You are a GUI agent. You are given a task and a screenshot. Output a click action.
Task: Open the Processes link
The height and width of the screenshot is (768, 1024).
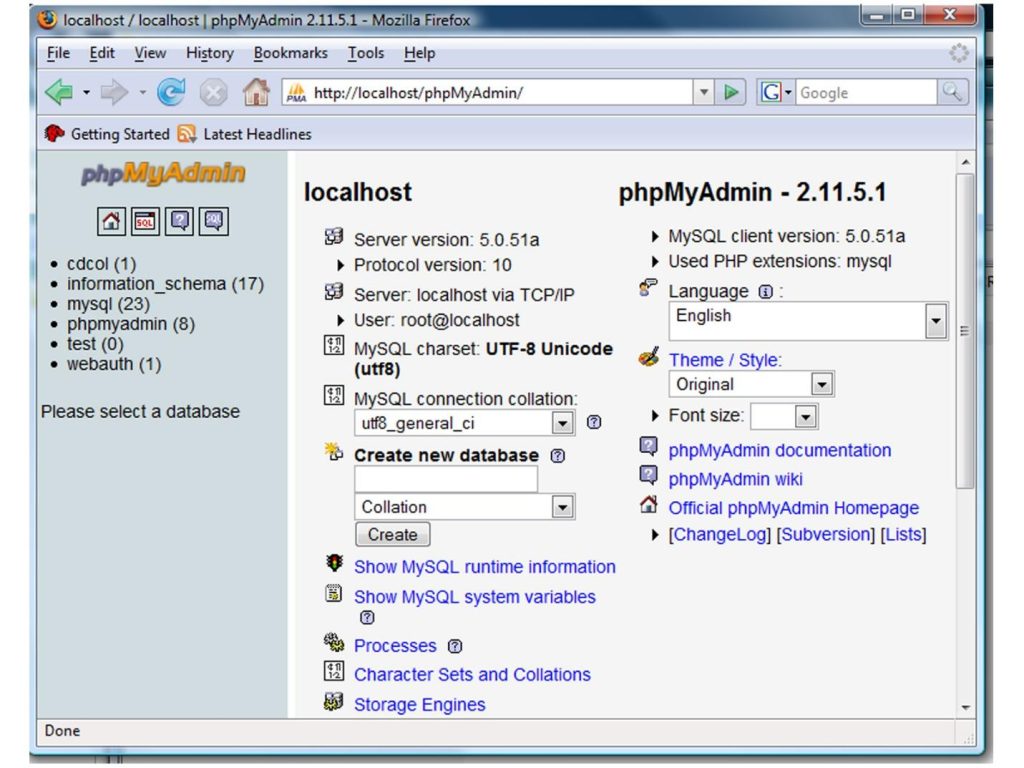395,646
